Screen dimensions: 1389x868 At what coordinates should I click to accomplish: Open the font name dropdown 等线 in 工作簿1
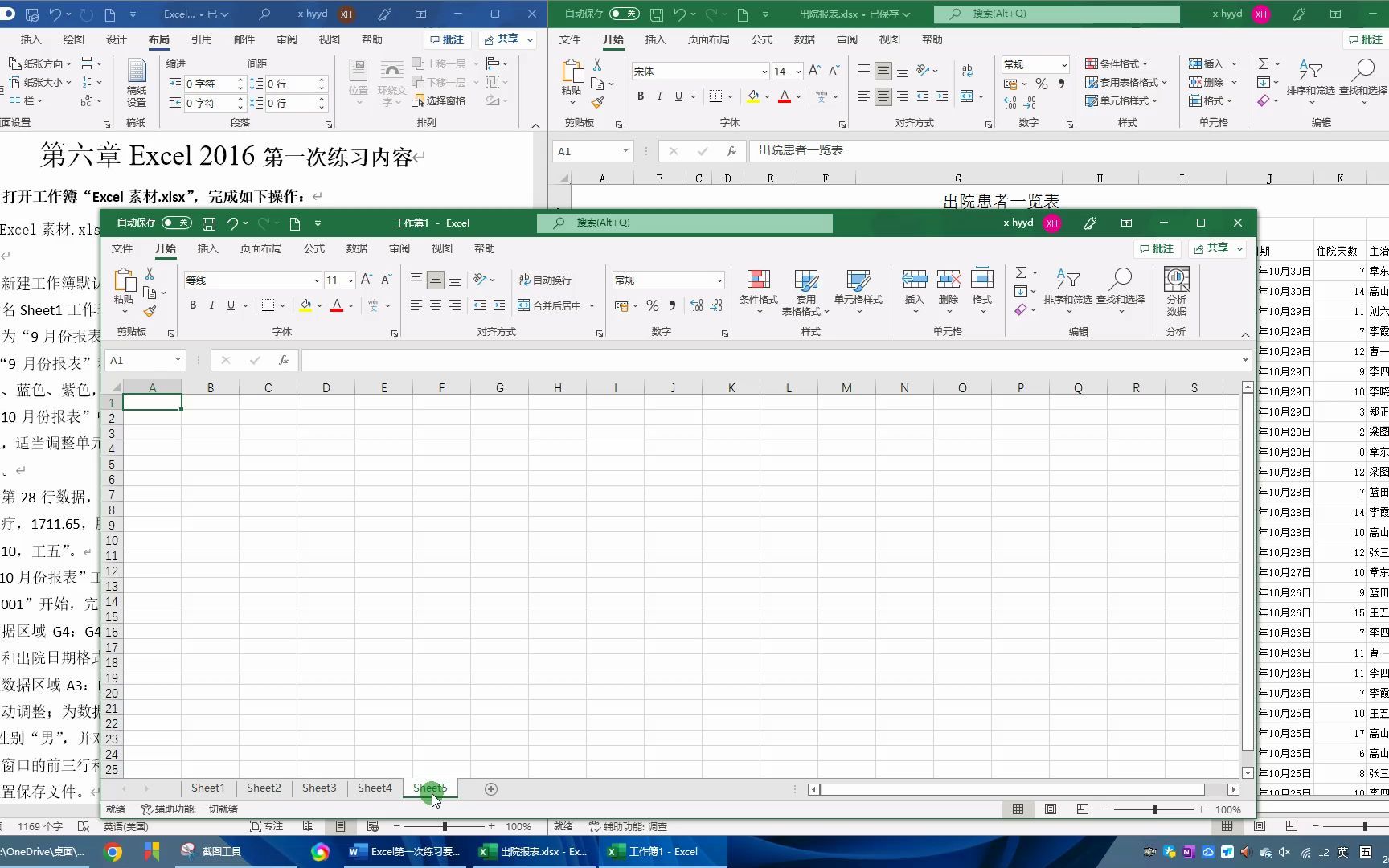tap(317, 280)
